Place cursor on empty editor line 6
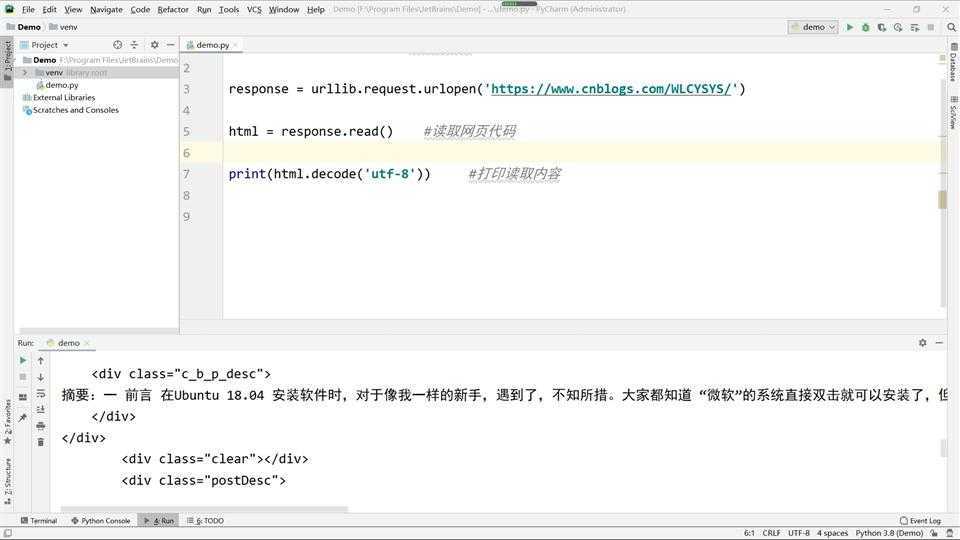960x540 pixels. pyautogui.click(x=582, y=153)
